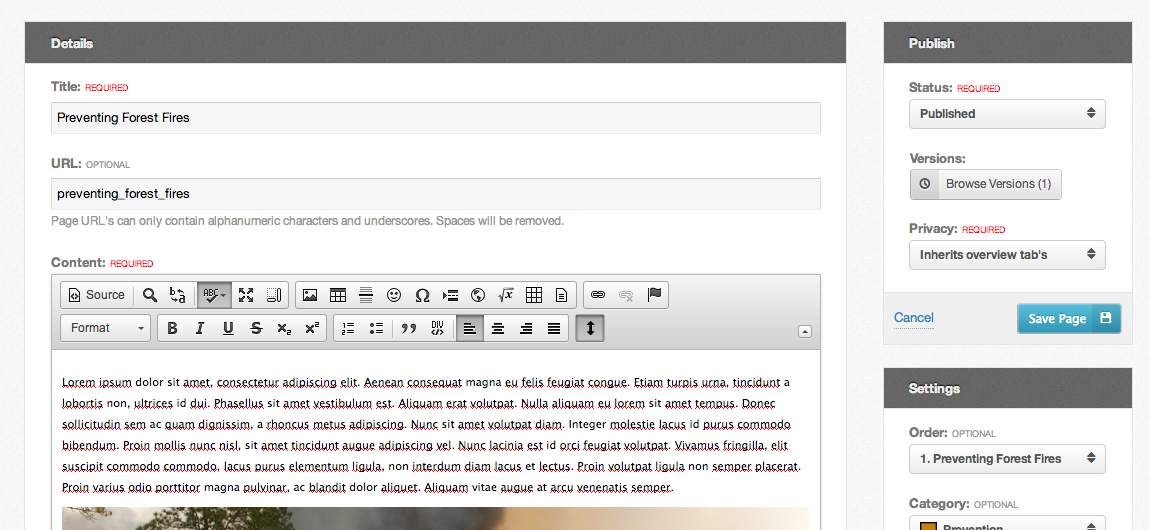Toggle bold formatting
Image resolution: width=1150 pixels, height=530 pixels.
[x=172, y=328]
